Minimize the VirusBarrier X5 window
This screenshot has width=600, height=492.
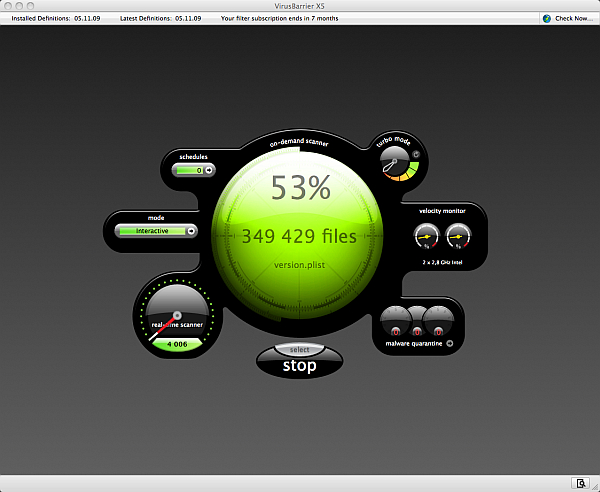click(x=19, y=6)
